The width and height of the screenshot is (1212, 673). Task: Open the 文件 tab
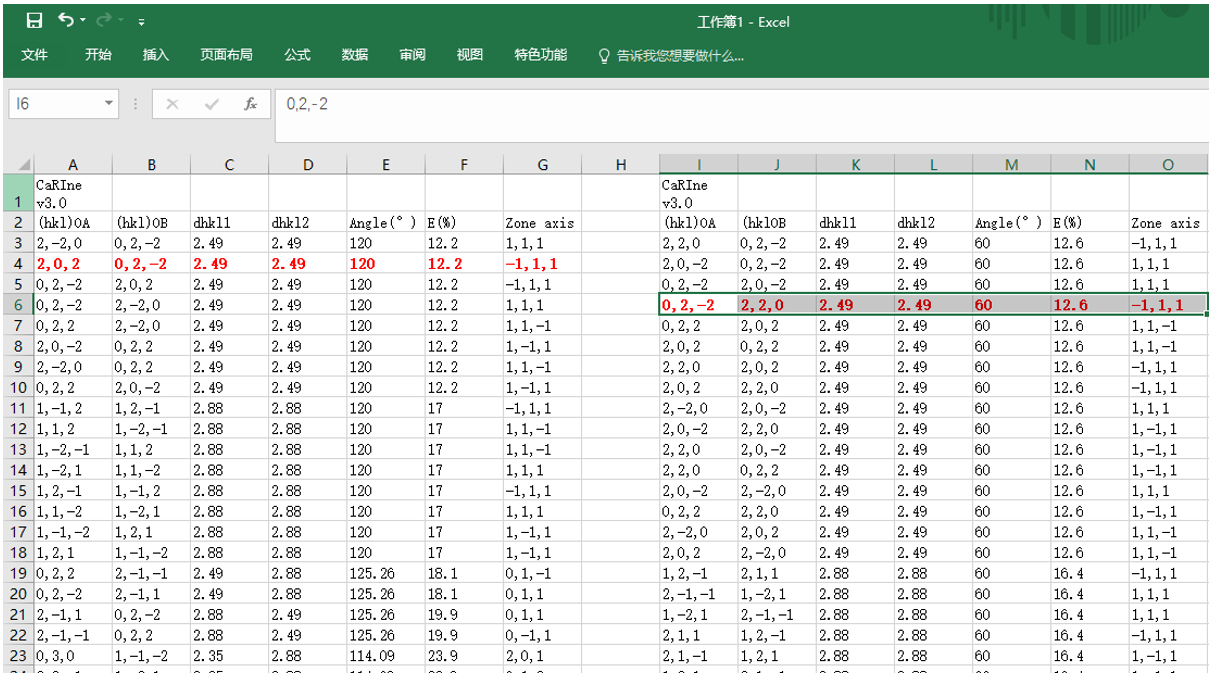tap(35, 55)
